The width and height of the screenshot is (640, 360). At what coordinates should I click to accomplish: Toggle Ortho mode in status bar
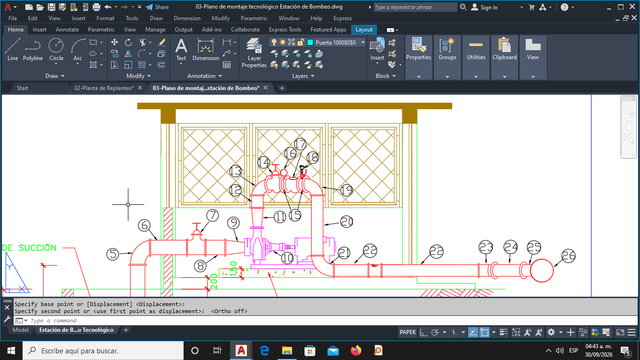pos(424,332)
